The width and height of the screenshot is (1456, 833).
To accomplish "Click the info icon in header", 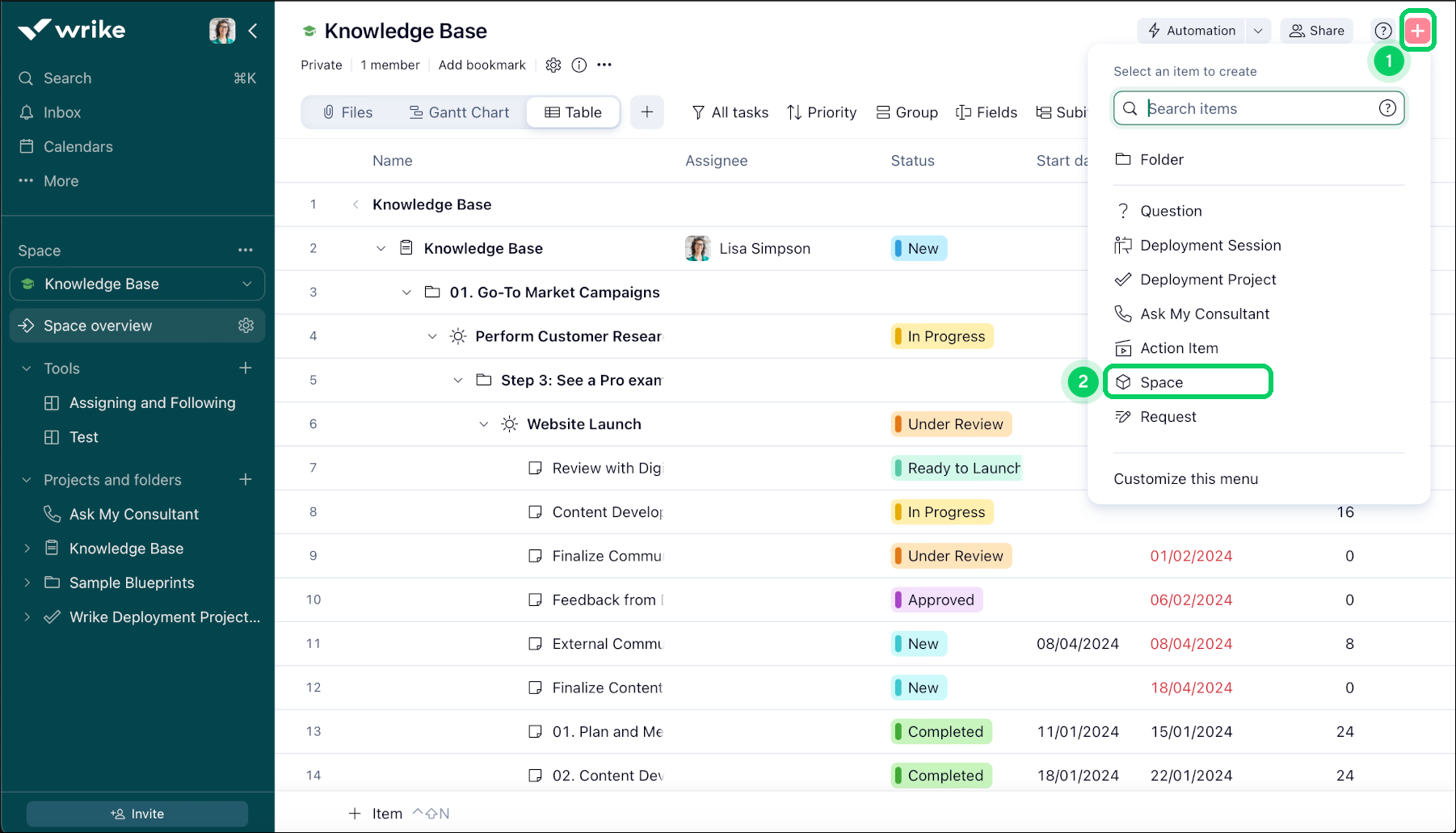I will pos(579,65).
